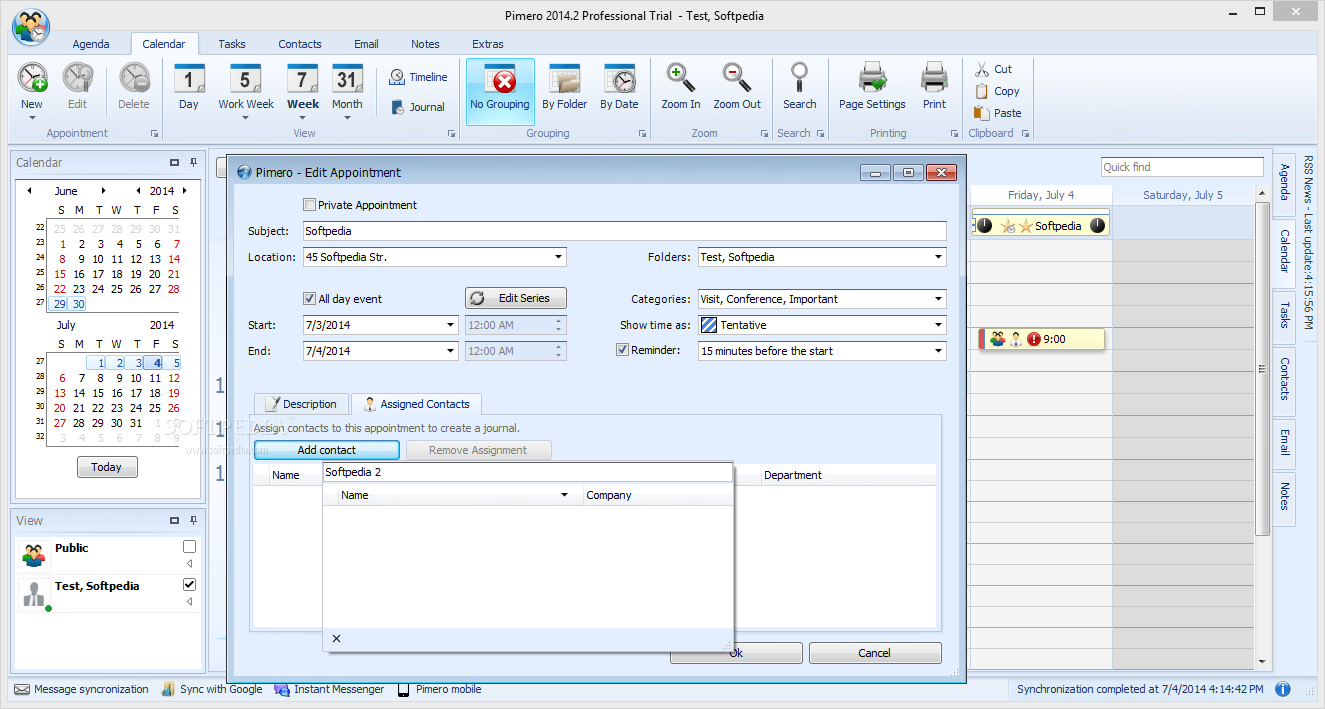Open the Categories dropdown

tap(938, 299)
